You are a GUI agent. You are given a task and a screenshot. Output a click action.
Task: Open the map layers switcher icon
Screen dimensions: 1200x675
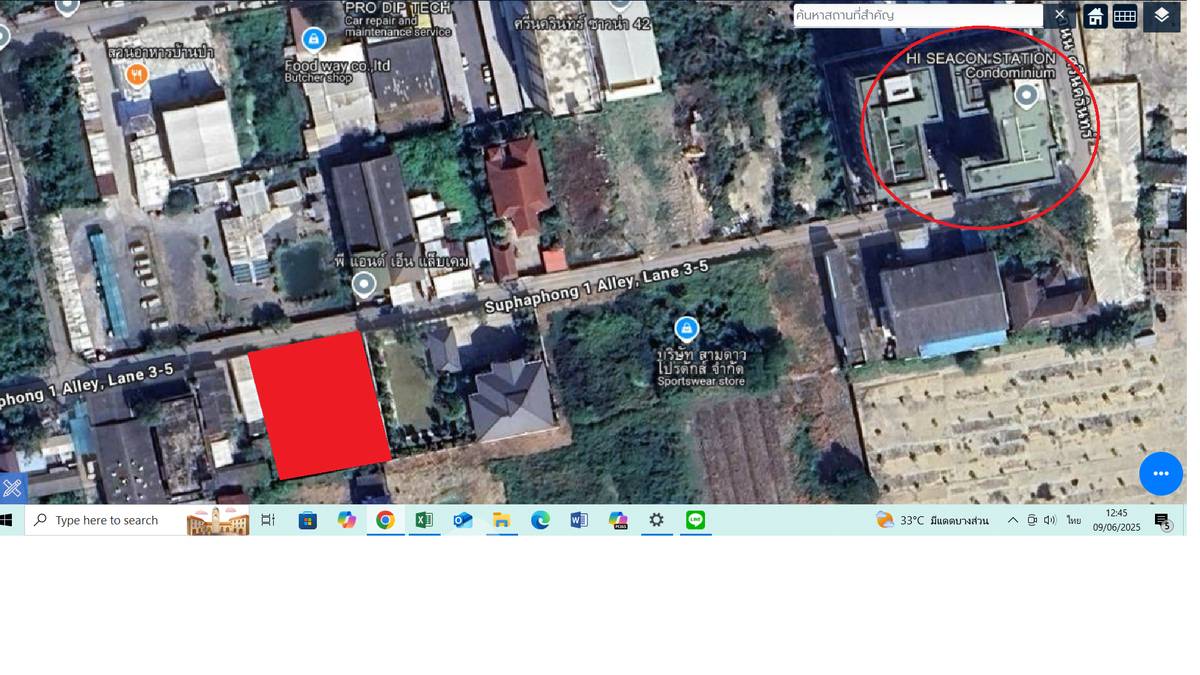[1159, 16]
